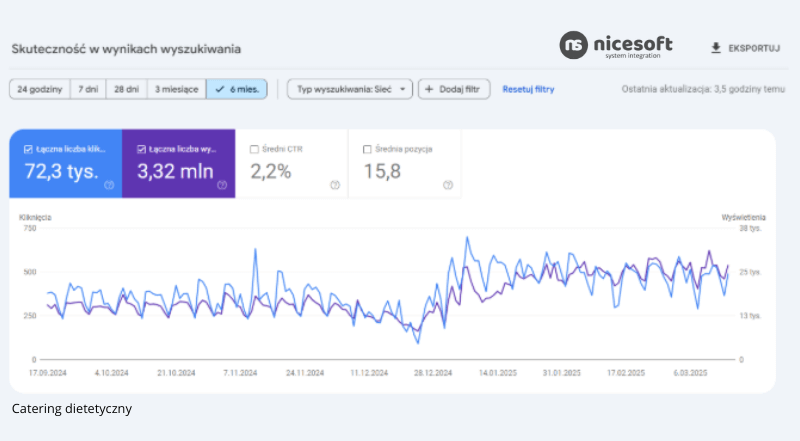
Task: Select the 3 miesiące date range
Action: click(175, 89)
